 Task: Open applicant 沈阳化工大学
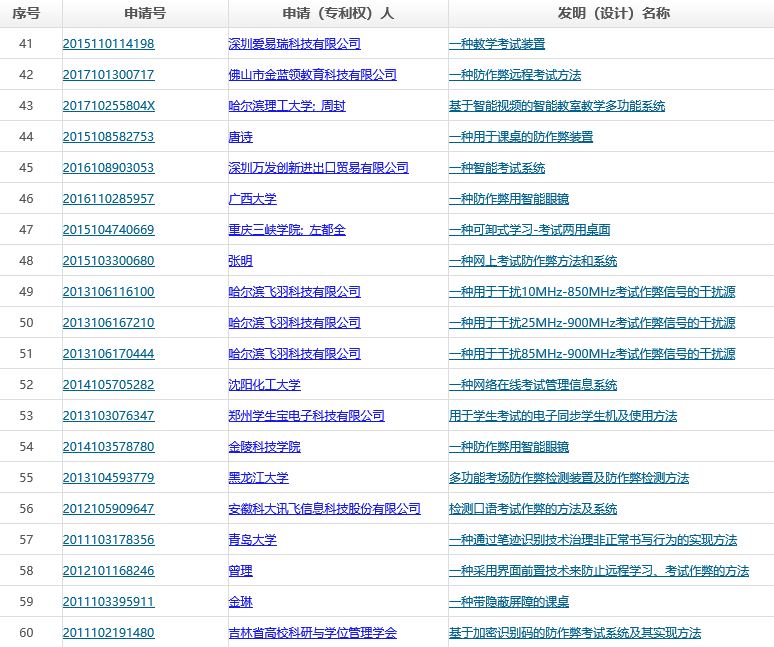265,385
